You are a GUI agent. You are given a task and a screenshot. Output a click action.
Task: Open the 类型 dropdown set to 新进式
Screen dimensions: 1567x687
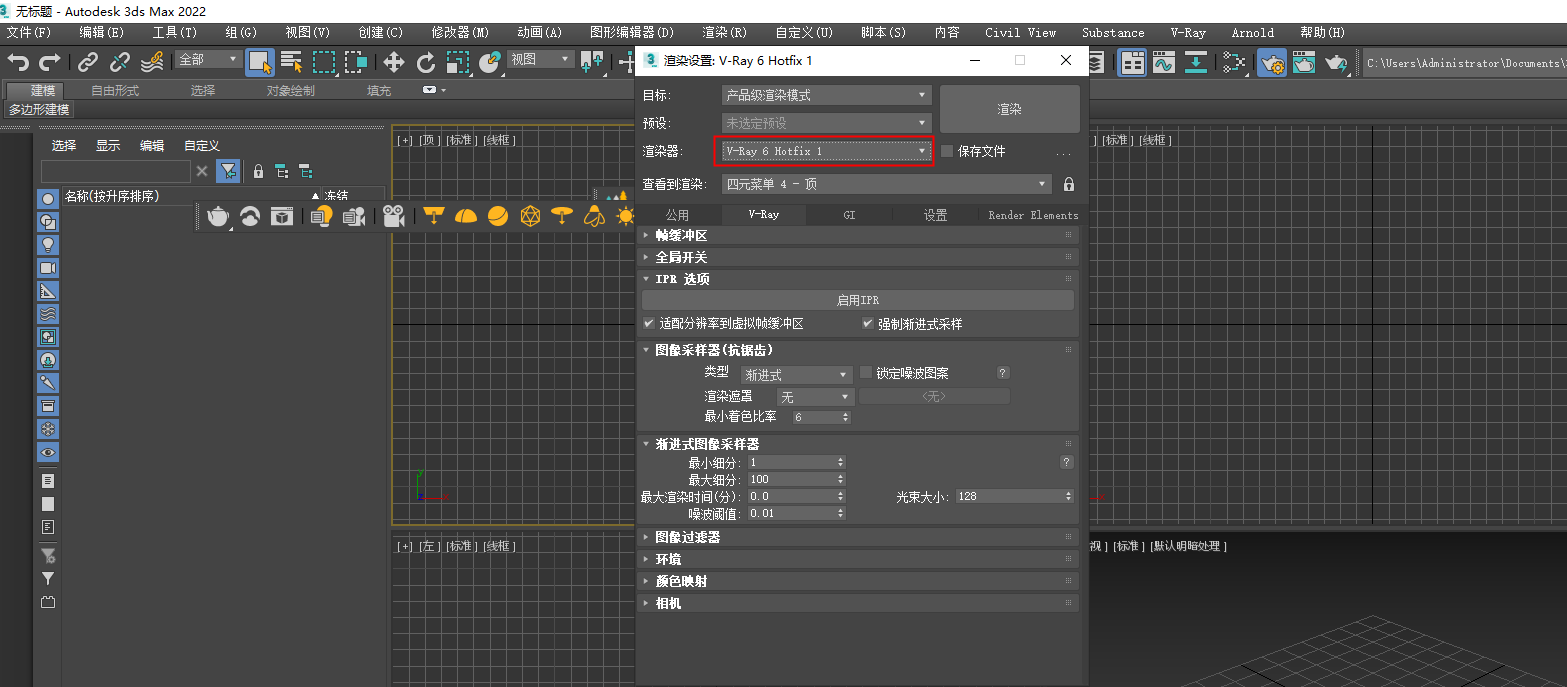(x=840, y=373)
